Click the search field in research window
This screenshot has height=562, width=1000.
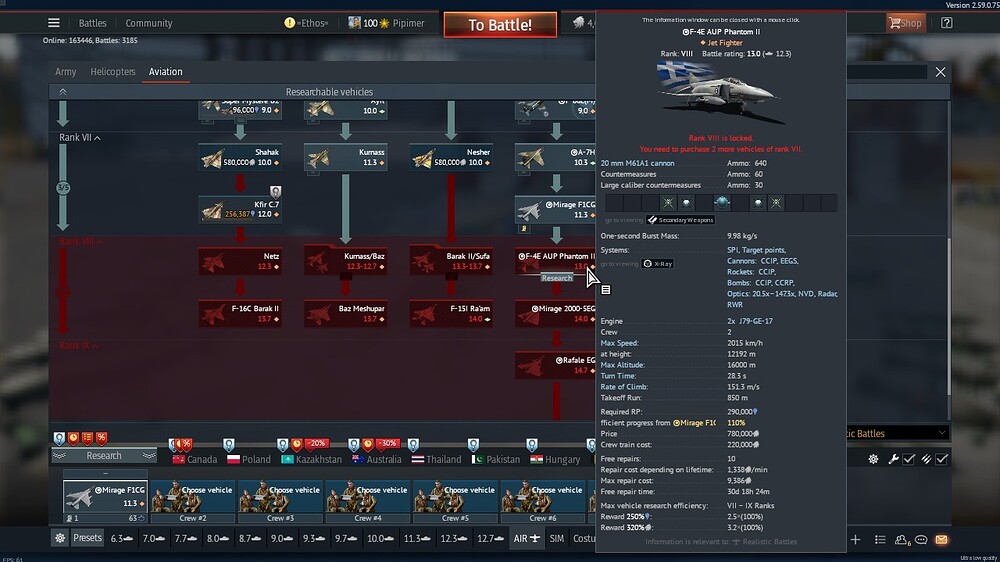point(886,72)
